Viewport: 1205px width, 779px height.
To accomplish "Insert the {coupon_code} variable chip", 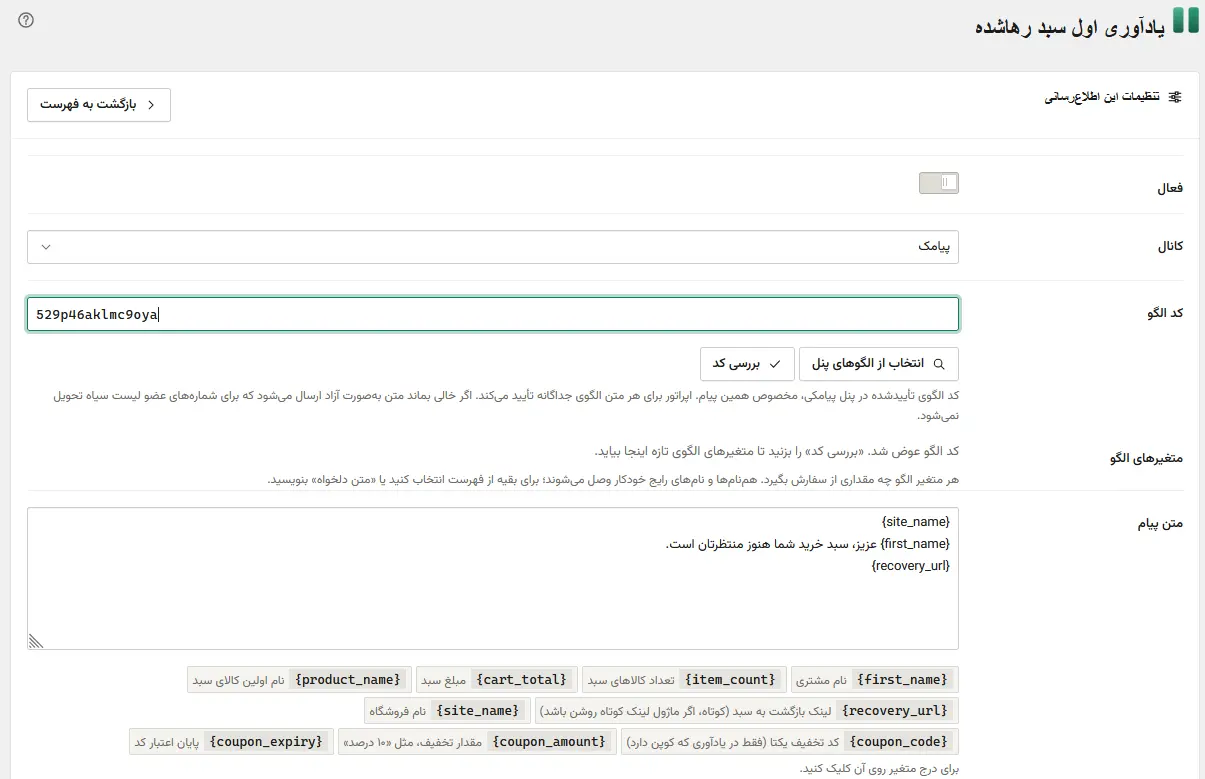I will (790, 742).
